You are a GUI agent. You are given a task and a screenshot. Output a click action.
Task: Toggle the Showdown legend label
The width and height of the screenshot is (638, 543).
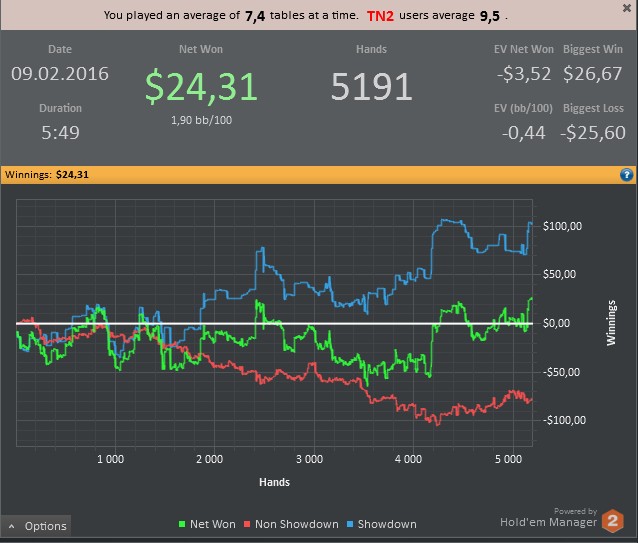coord(387,524)
